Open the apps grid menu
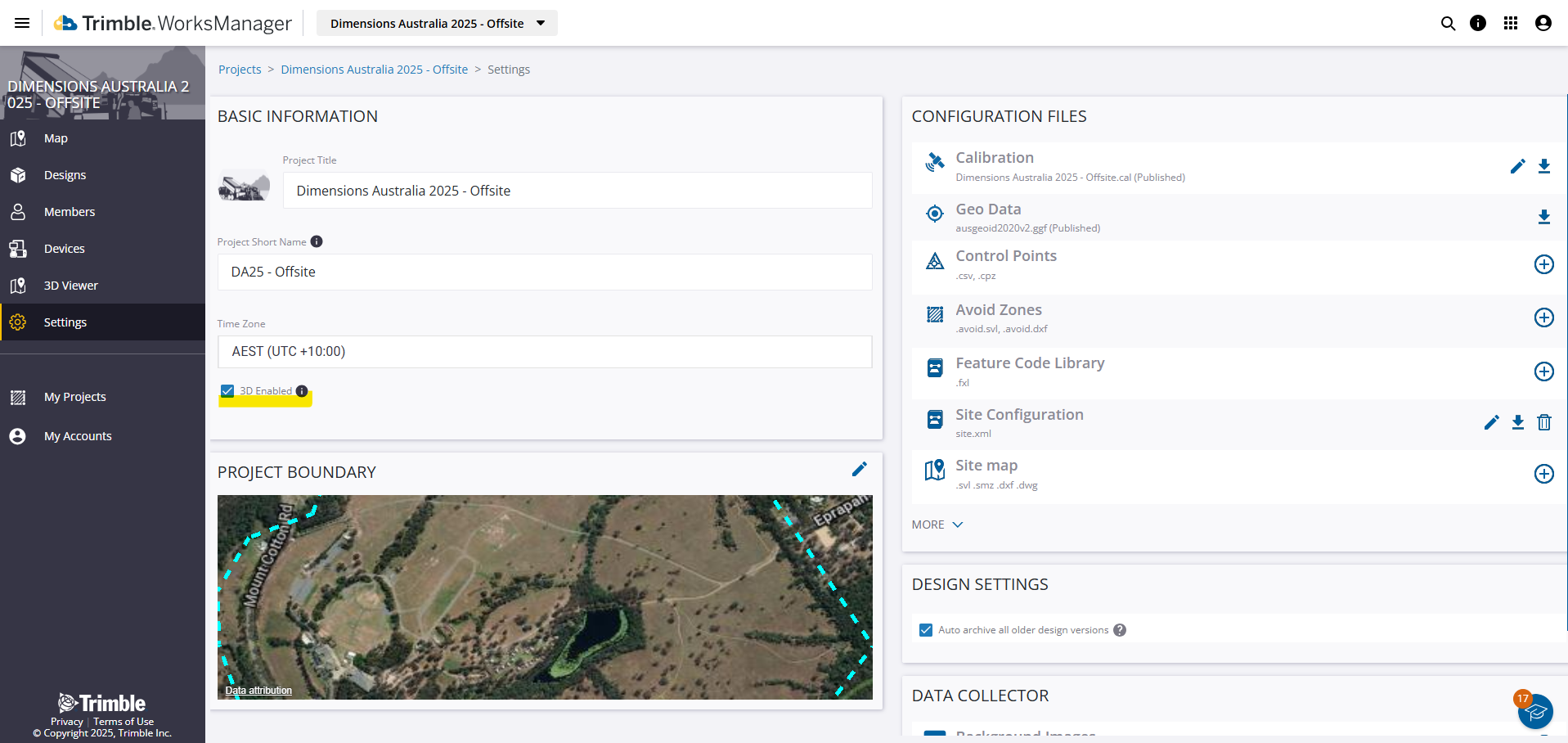Viewport: 1568px width, 743px height. [x=1510, y=23]
